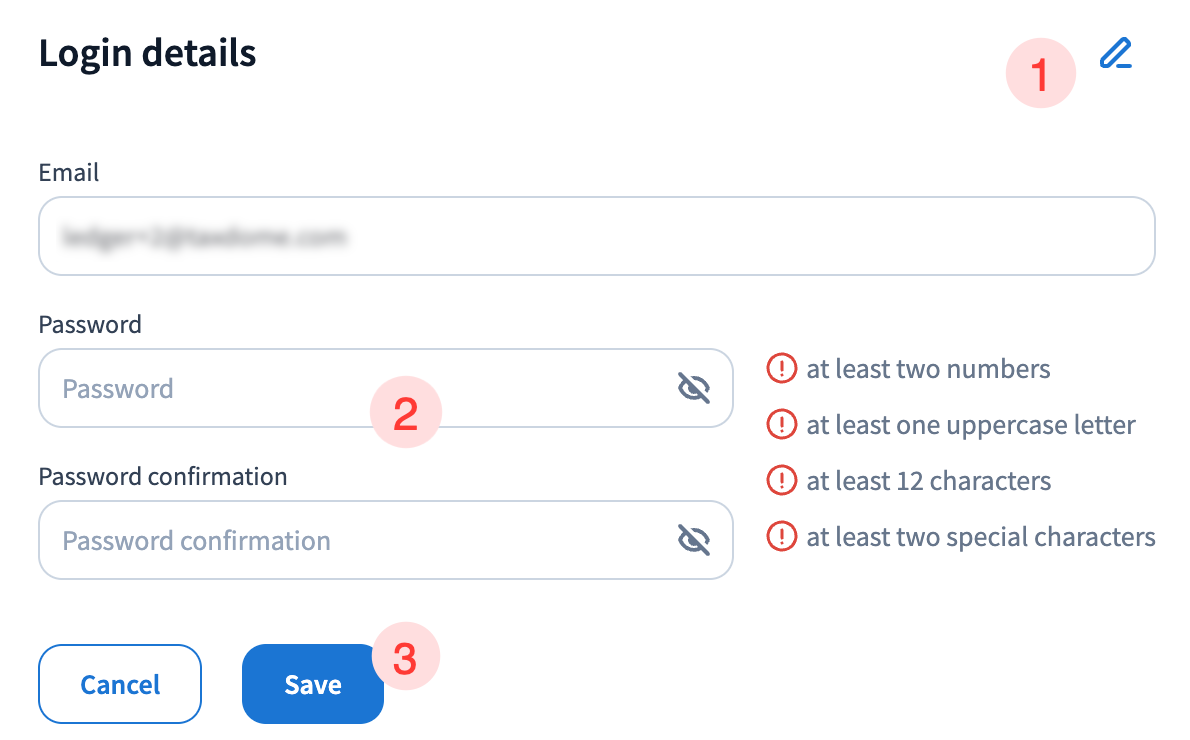Click warning icon beside 'two special characters'
The image size is (1190, 740).
781,537
